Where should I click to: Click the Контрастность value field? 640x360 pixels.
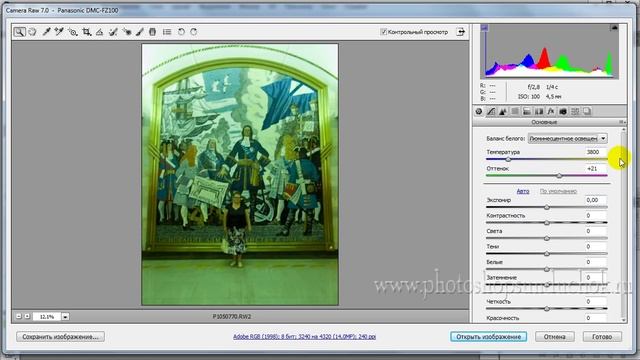[596, 216]
